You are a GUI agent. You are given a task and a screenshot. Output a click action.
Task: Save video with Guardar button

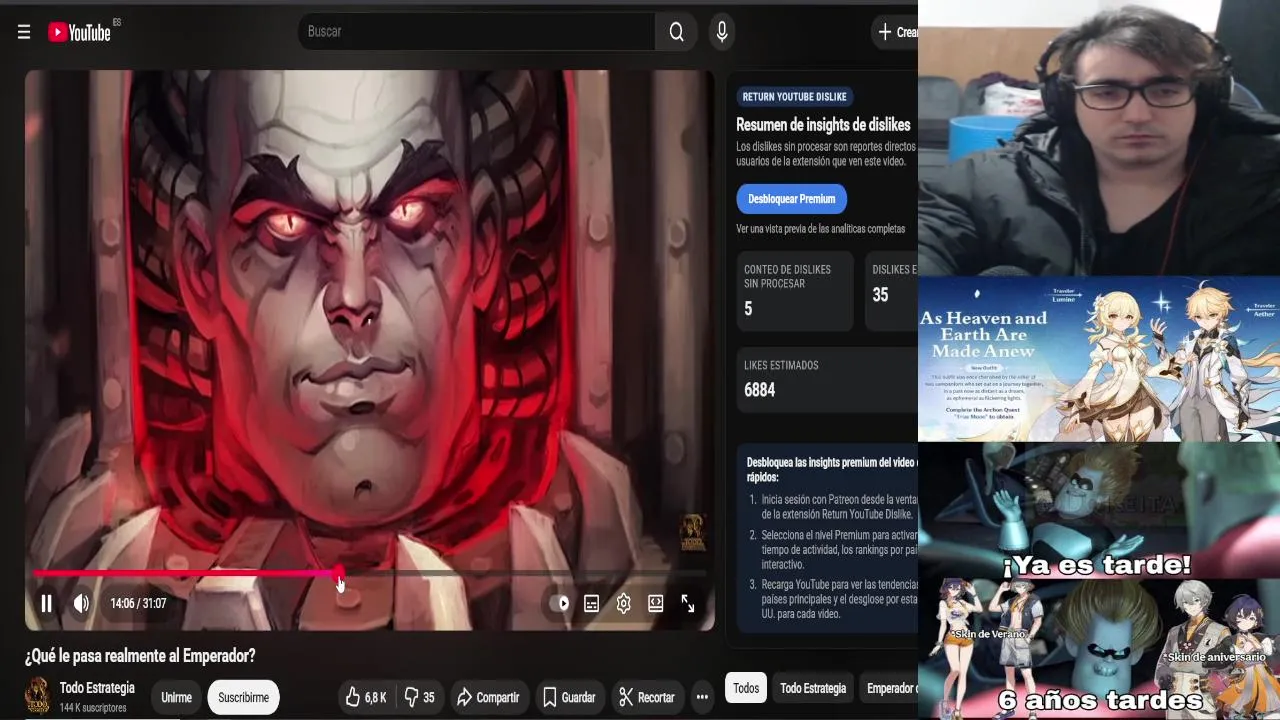569,697
